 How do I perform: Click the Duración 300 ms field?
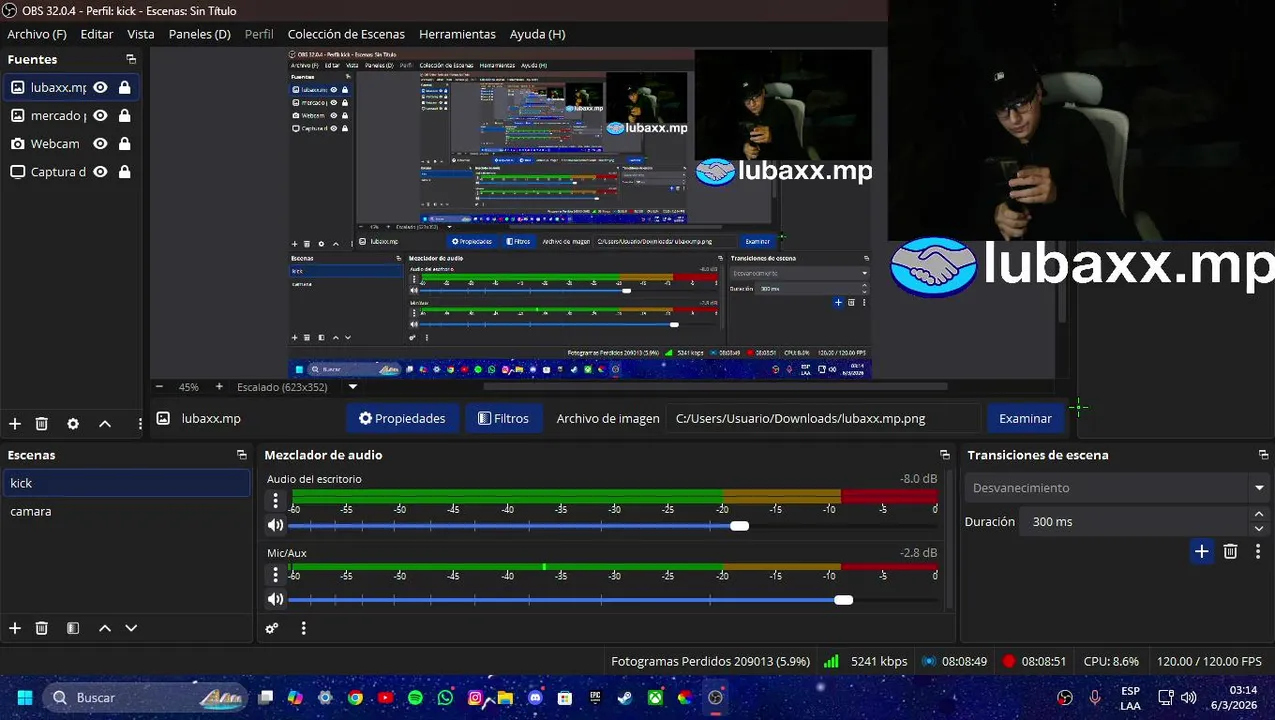pyautogui.click(x=1135, y=522)
